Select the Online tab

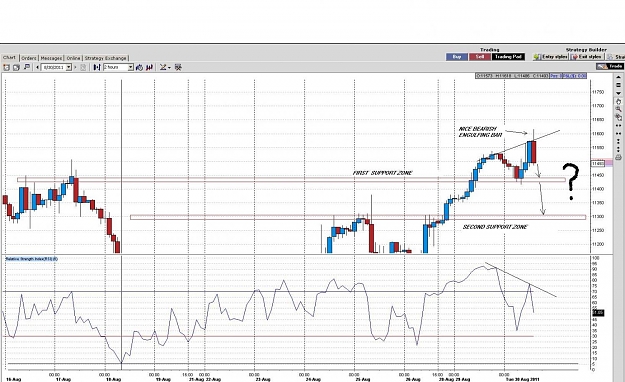tap(73, 58)
